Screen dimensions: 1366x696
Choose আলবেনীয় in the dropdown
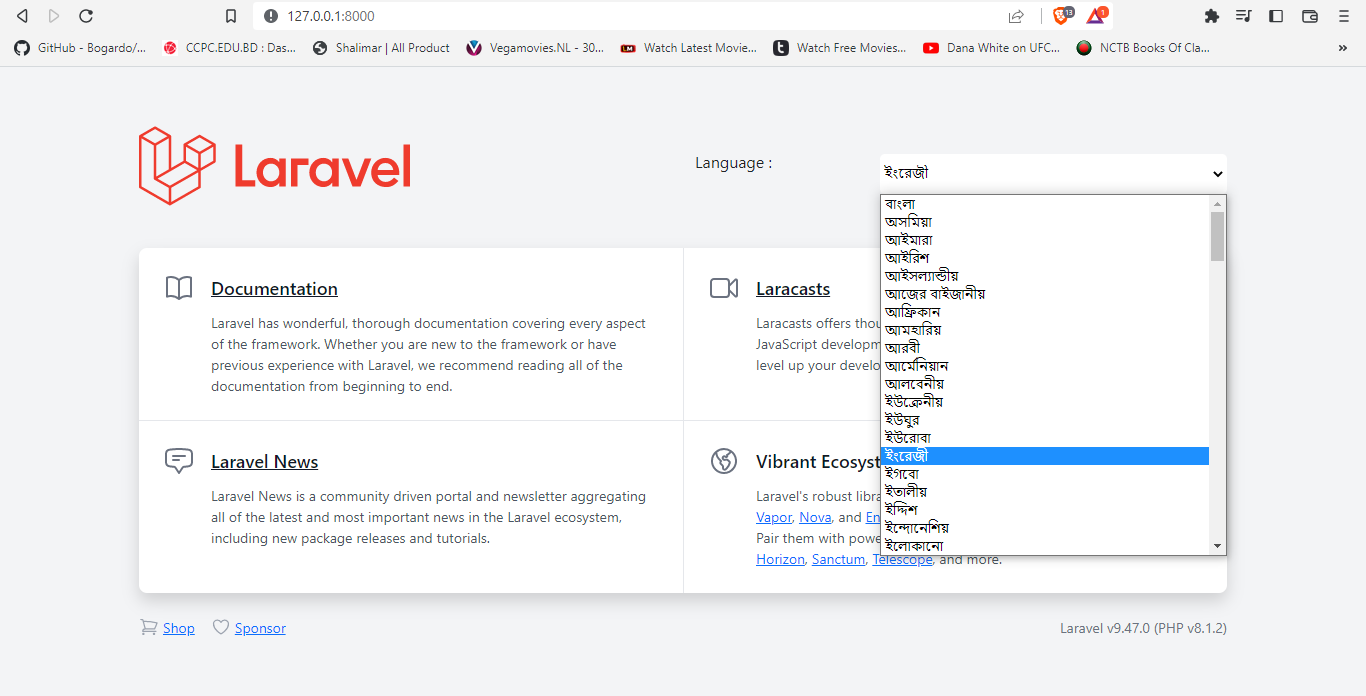pos(1045,384)
